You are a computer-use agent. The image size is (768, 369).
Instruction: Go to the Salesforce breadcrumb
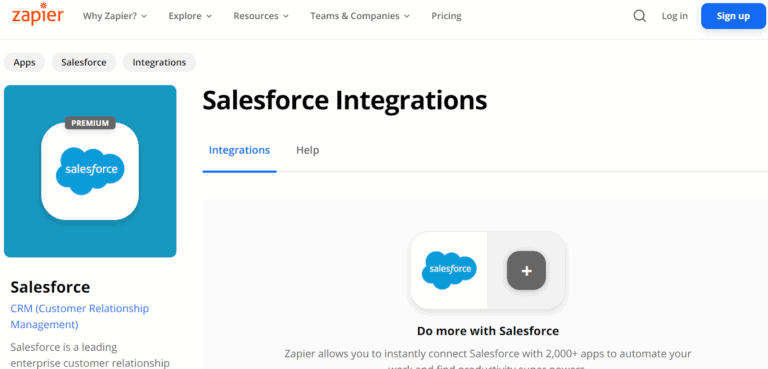click(x=84, y=63)
